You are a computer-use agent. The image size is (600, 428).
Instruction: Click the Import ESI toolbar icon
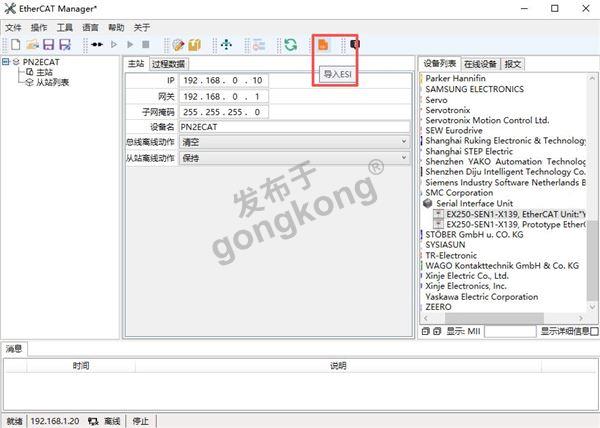pyautogui.click(x=323, y=45)
